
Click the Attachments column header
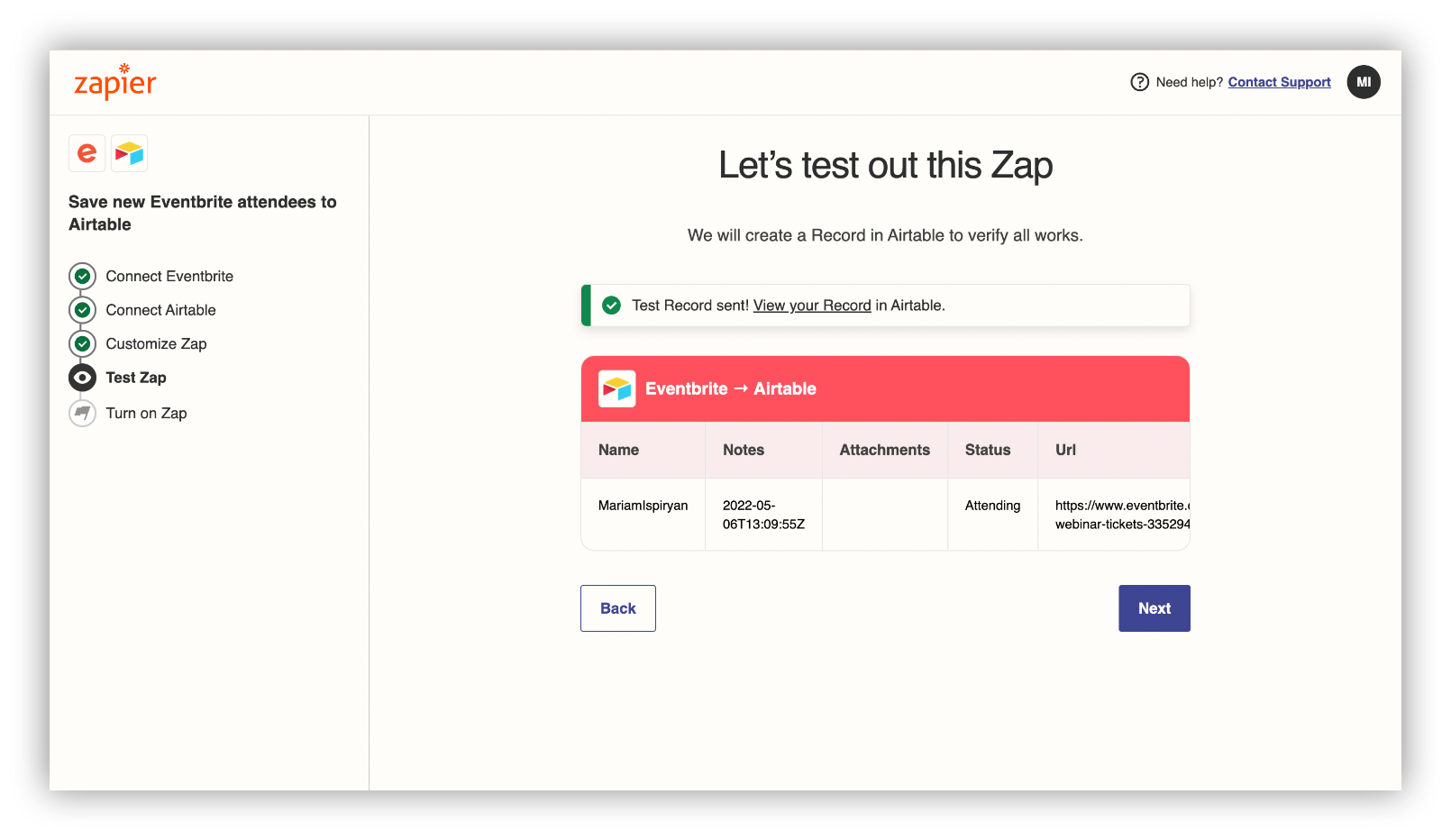pos(885,450)
